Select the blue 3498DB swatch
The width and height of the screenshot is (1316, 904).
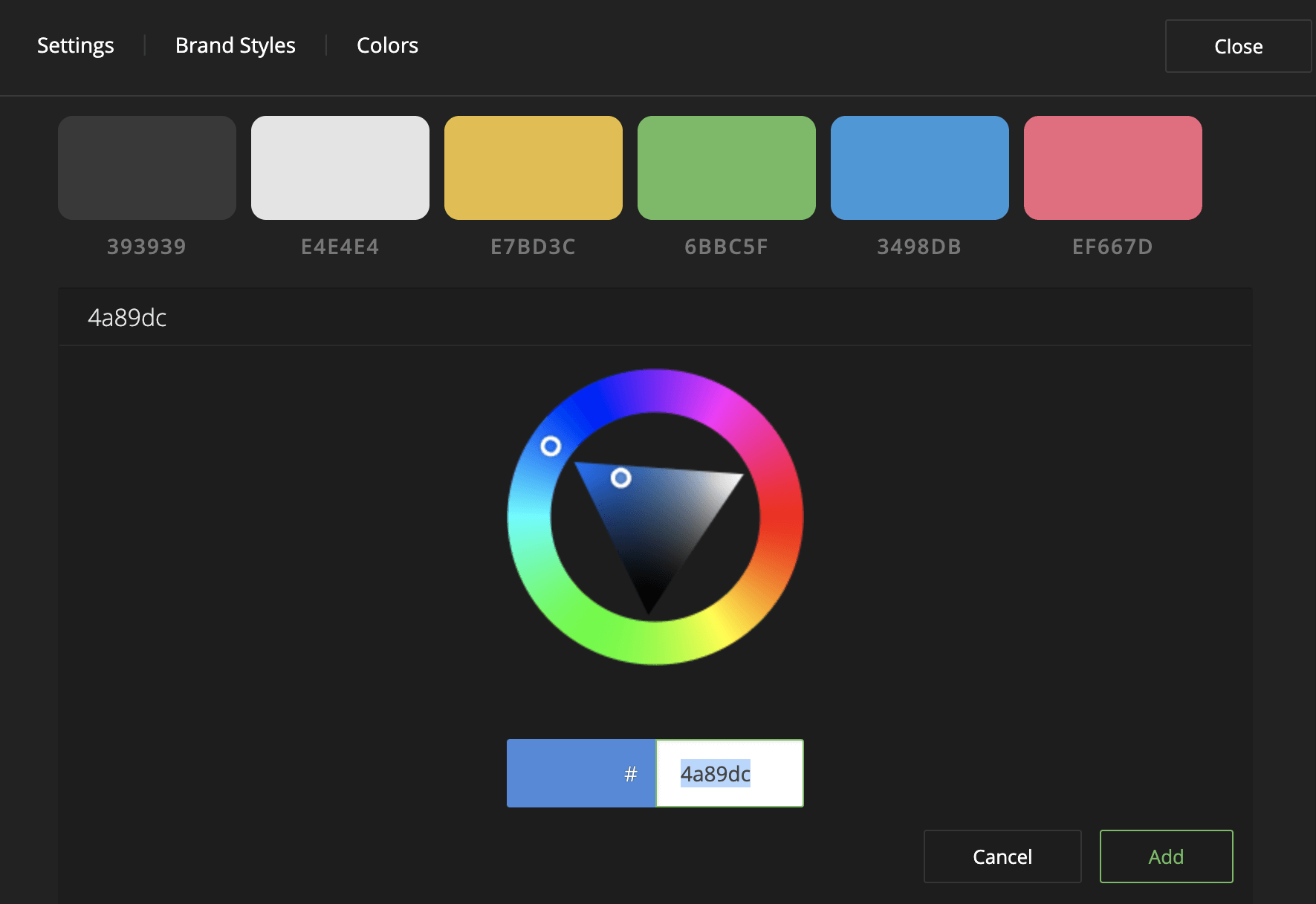[x=920, y=168]
